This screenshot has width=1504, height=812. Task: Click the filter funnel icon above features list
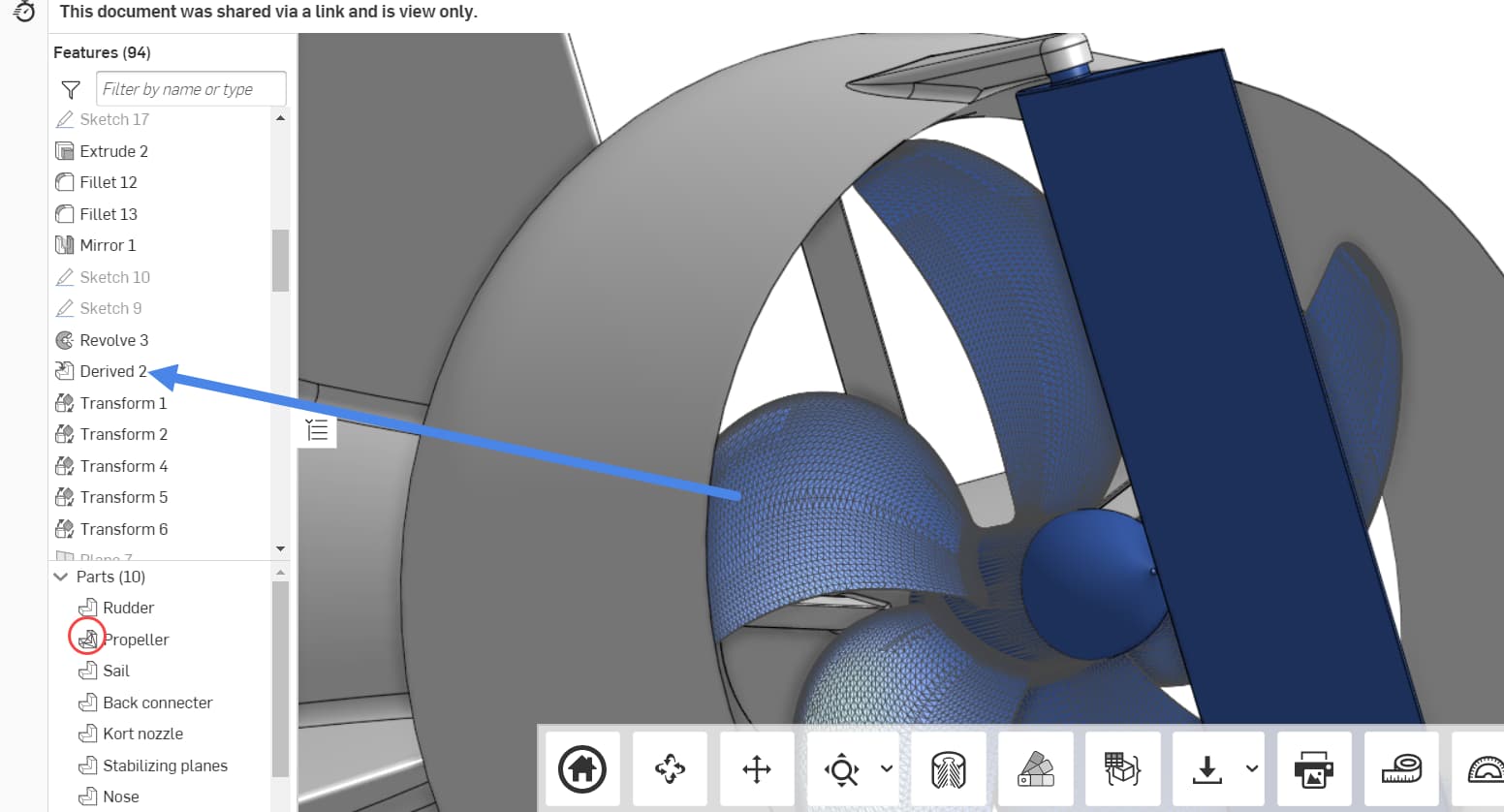(x=70, y=89)
